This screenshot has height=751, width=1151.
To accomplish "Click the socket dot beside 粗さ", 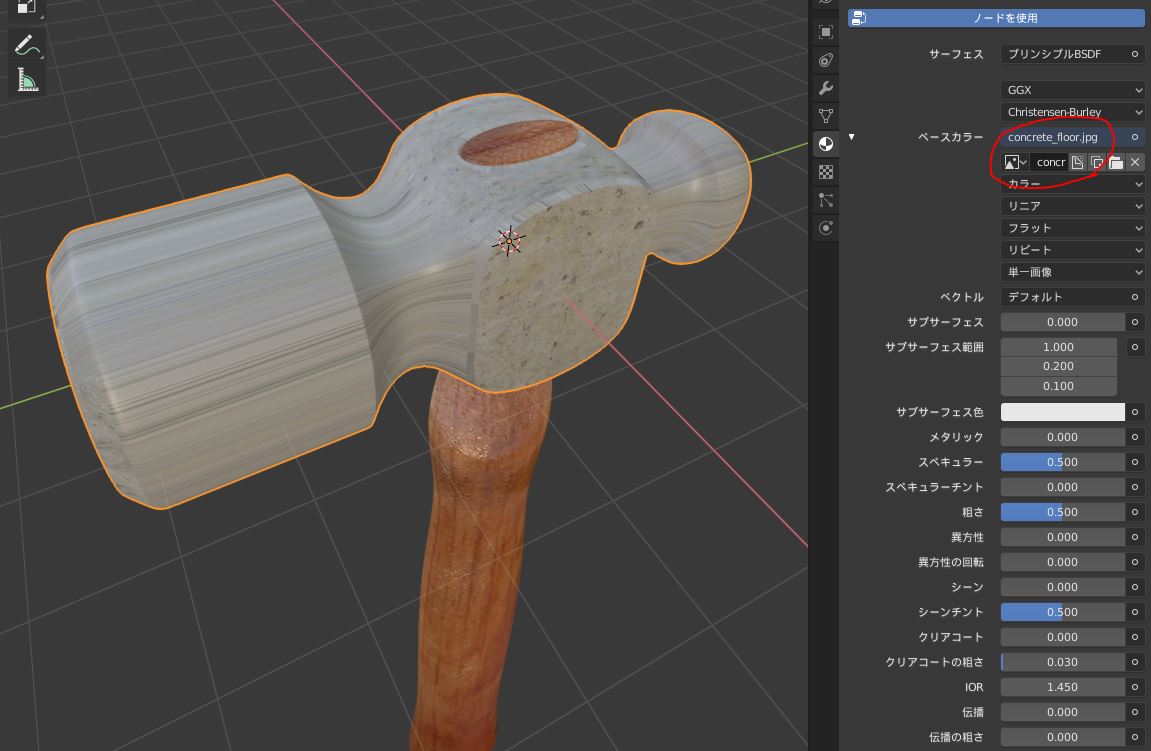I will (x=1135, y=512).
